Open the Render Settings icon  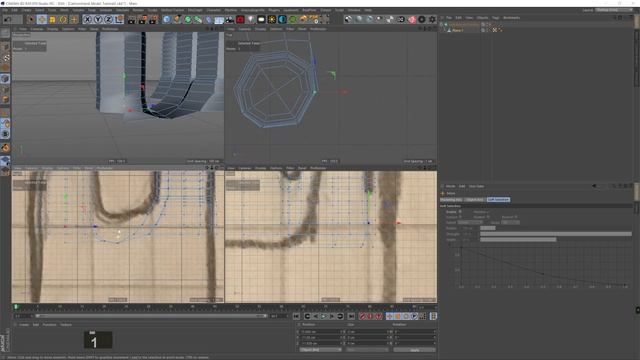tap(153, 19)
